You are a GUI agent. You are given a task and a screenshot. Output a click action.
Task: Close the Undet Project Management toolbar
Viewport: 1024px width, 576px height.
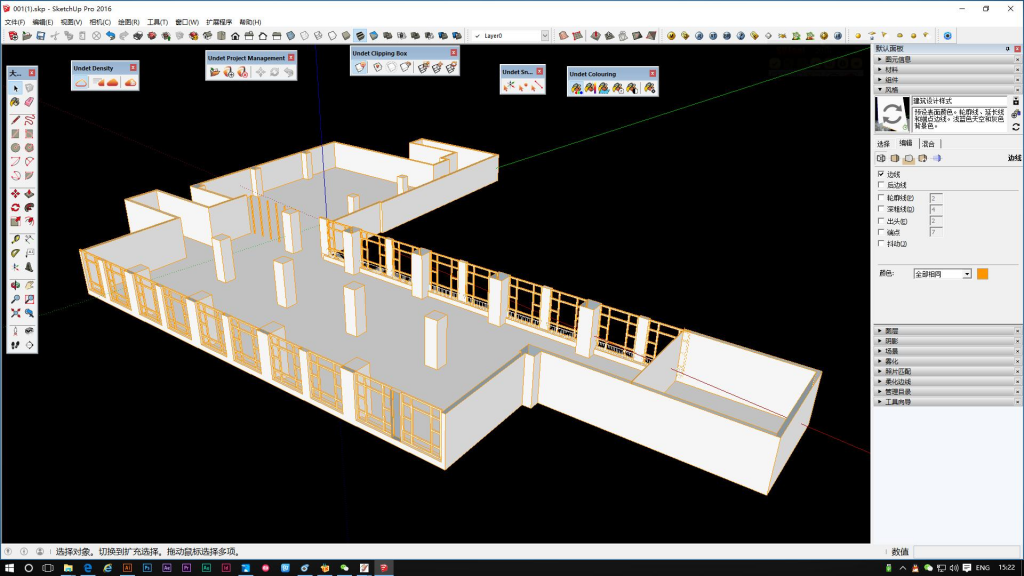coord(291,57)
